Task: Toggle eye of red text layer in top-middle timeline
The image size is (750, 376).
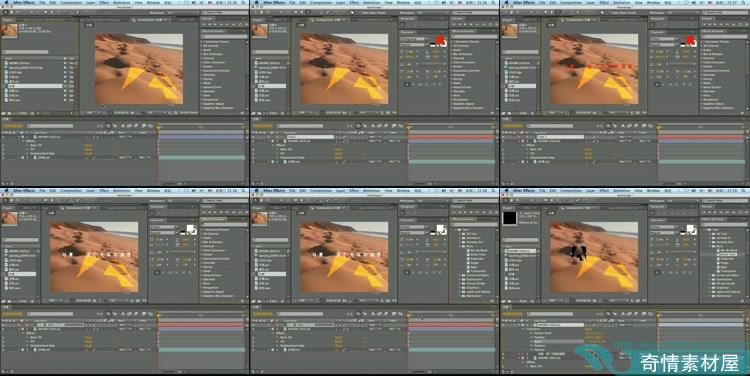Action: (254, 137)
